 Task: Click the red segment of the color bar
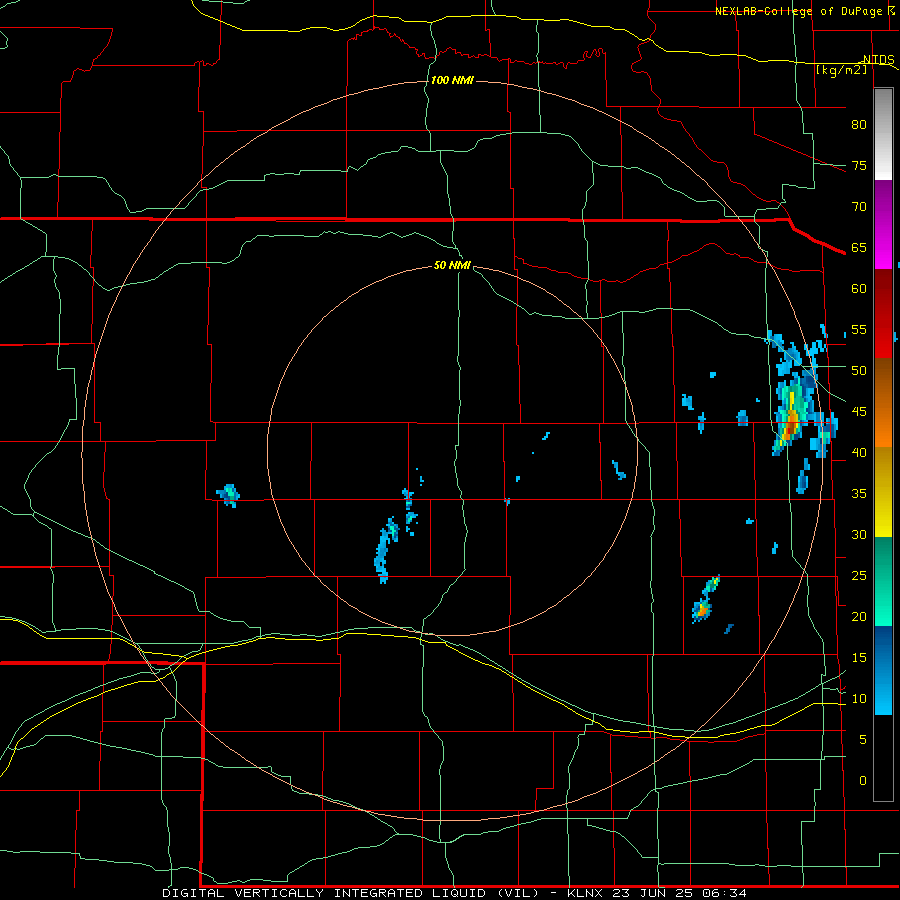coord(883,314)
